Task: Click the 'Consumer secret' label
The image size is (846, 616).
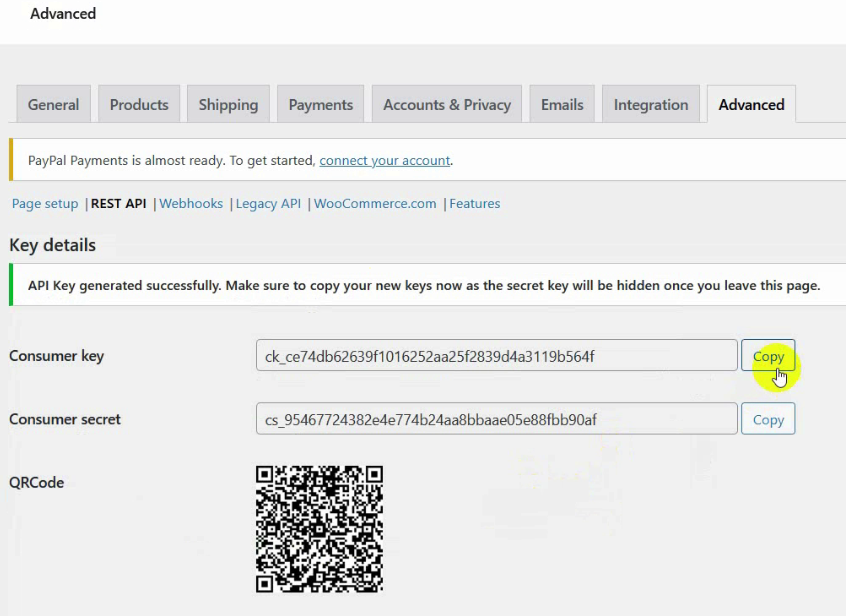Action: pos(65,419)
